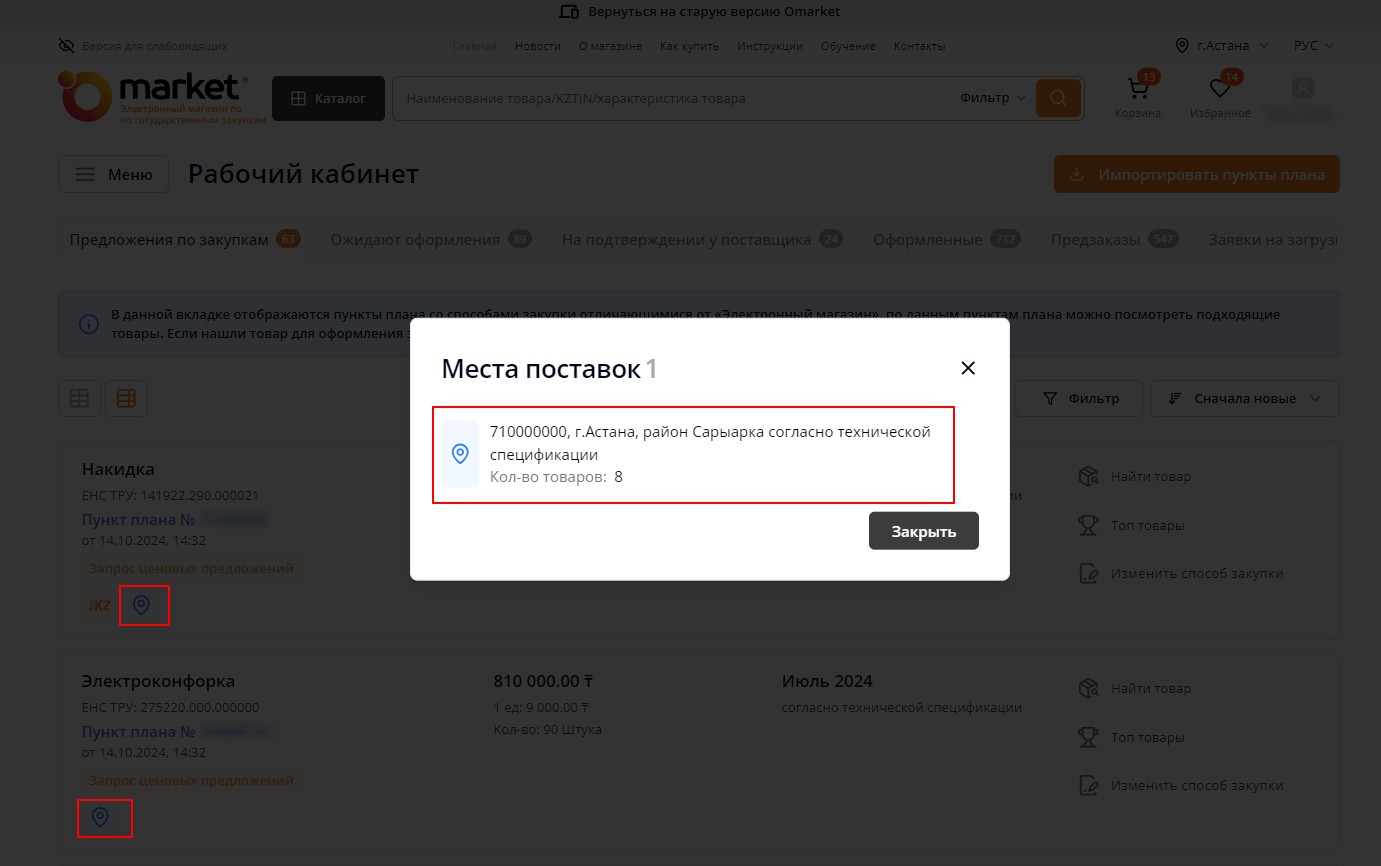Open the Фильтр dropdown in search bar
1381x866 pixels.
pos(992,98)
